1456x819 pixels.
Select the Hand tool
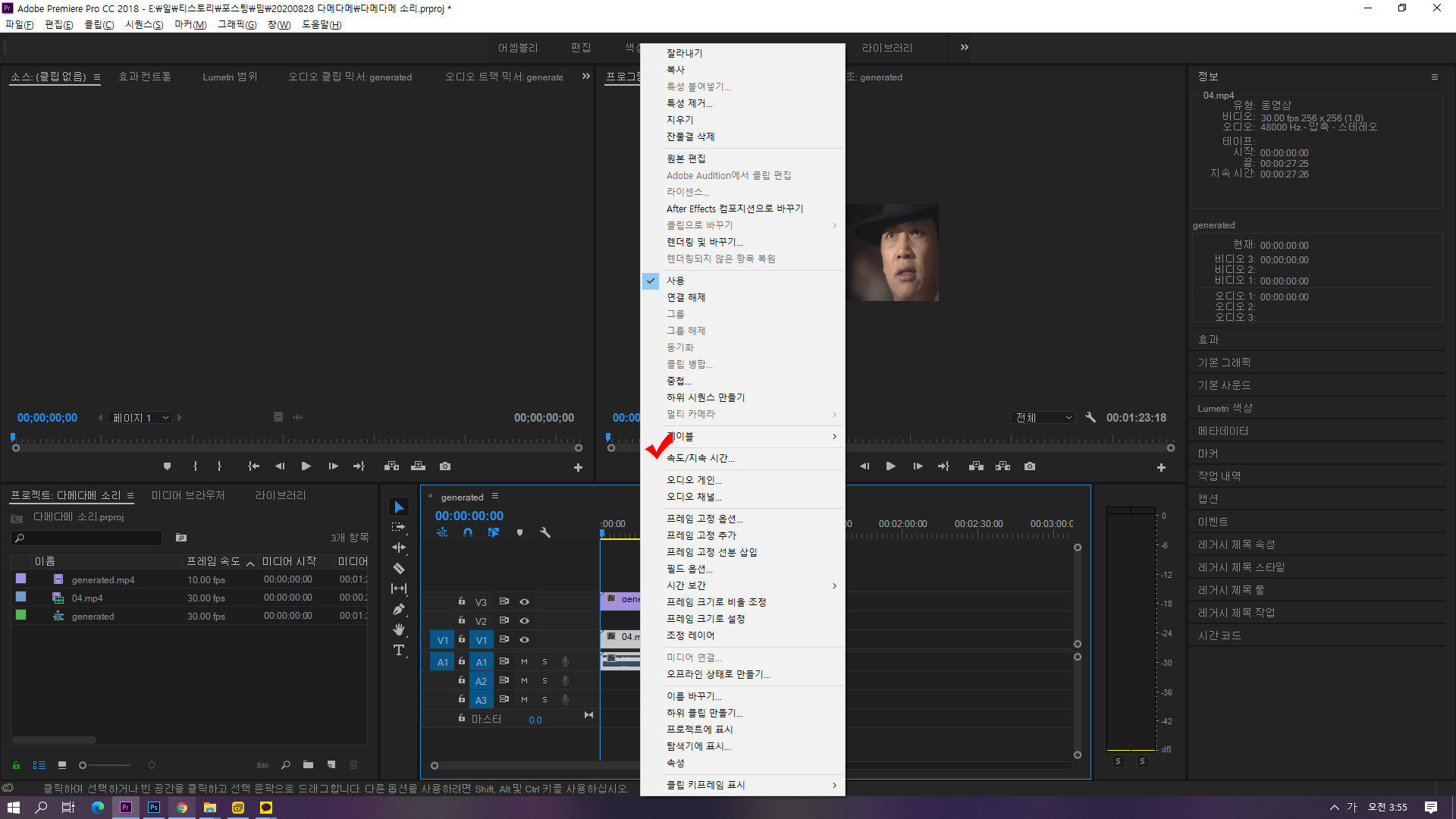pos(399,629)
